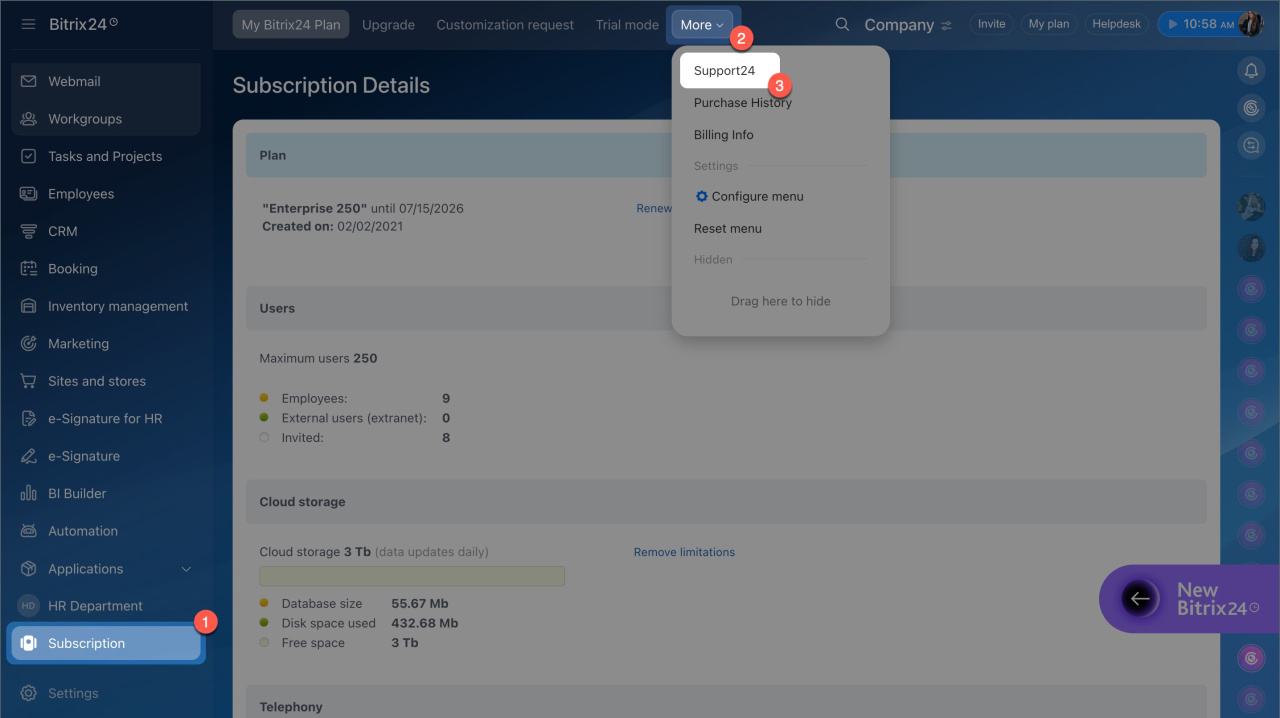Click the cloud storage usage bar
This screenshot has height=718, width=1280.
412,576
